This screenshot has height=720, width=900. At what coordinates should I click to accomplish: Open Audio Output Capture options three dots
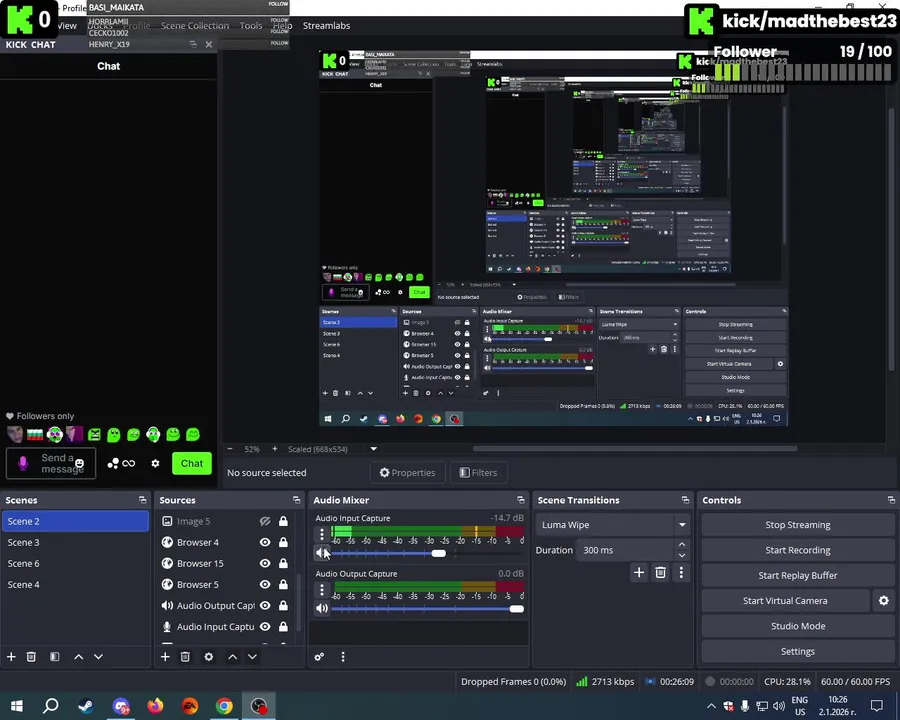click(322, 590)
